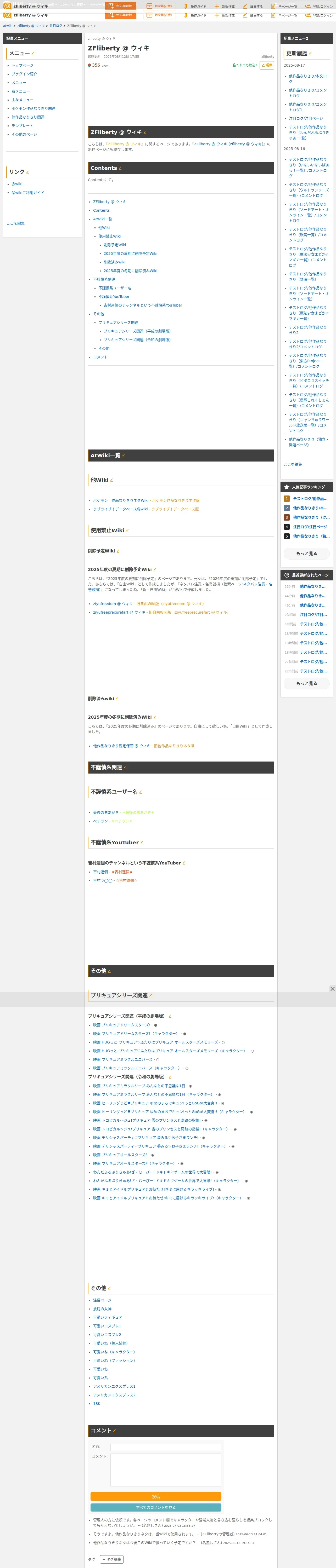
Task: Click ここを編集 in left sidebar
Action: coord(16,223)
